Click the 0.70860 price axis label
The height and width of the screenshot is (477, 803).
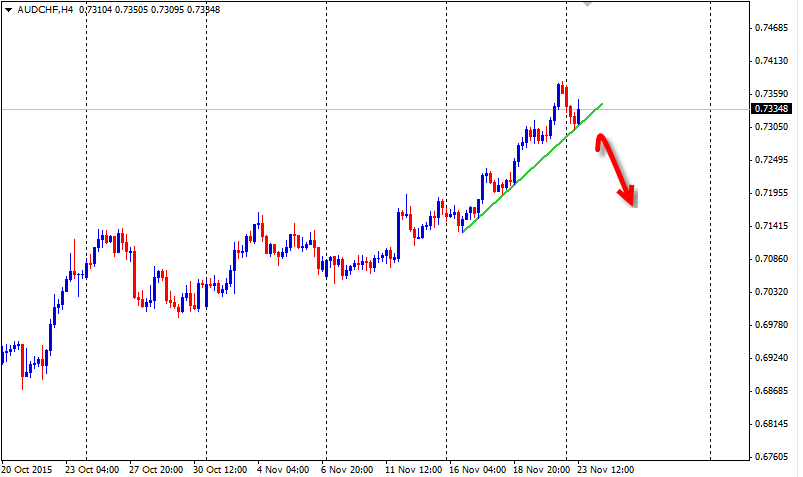[772, 259]
